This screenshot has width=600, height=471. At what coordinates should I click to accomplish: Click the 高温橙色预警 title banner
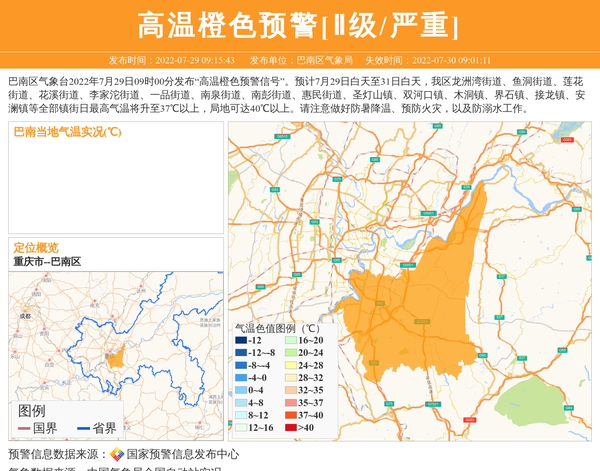click(x=299, y=25)
